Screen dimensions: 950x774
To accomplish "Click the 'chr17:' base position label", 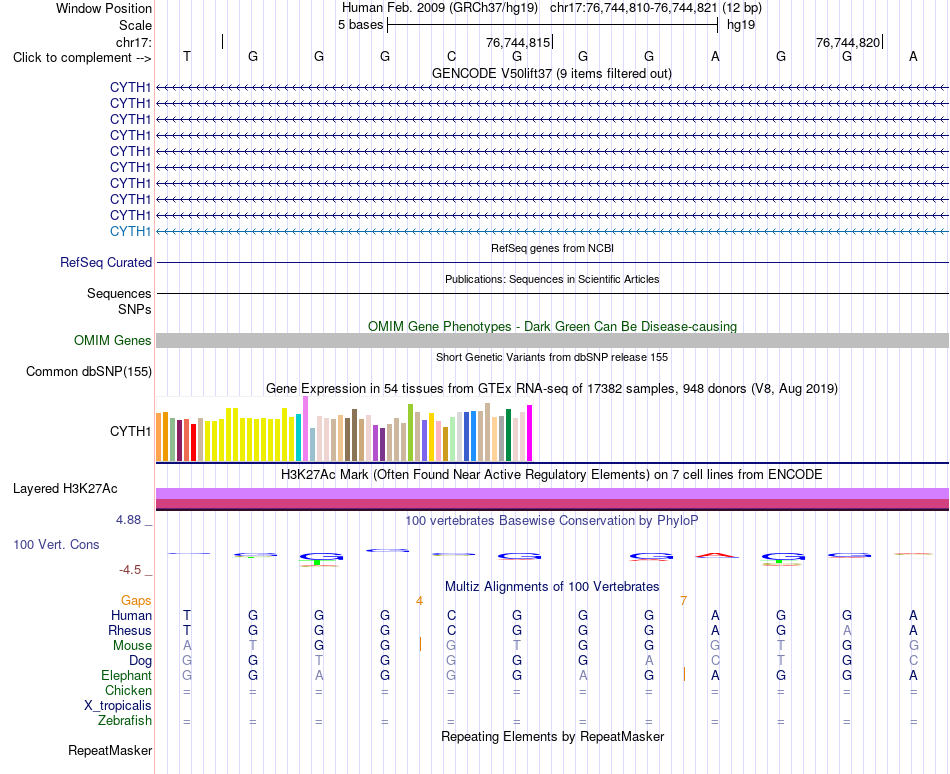I will pyautogui.click(x=134, y=42).
